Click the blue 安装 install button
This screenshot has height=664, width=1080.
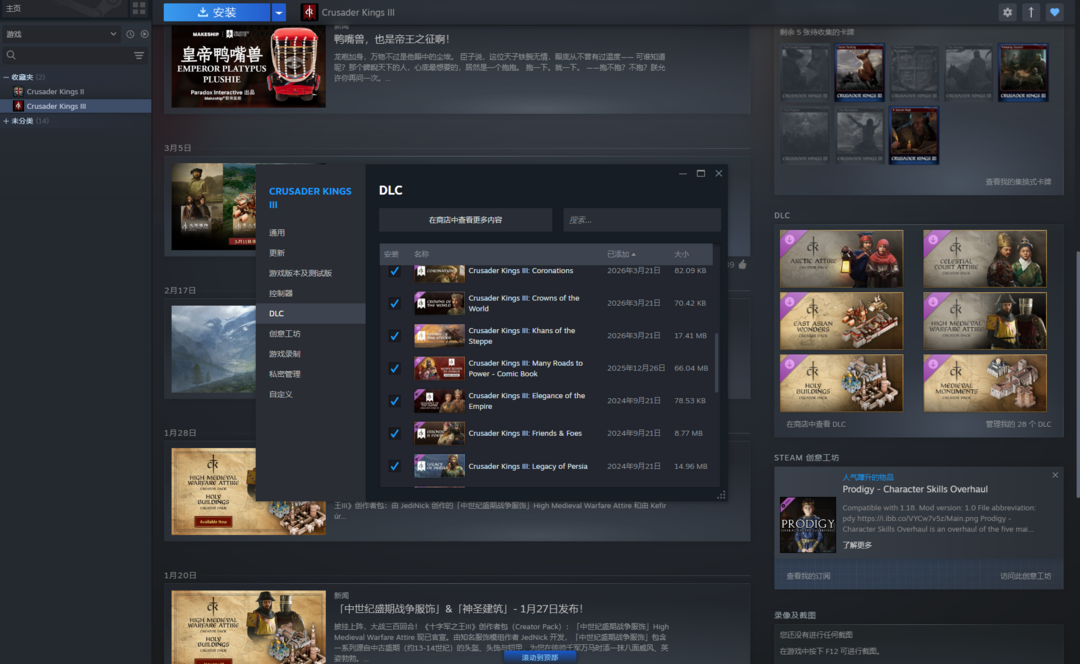[x=217, y=12]
